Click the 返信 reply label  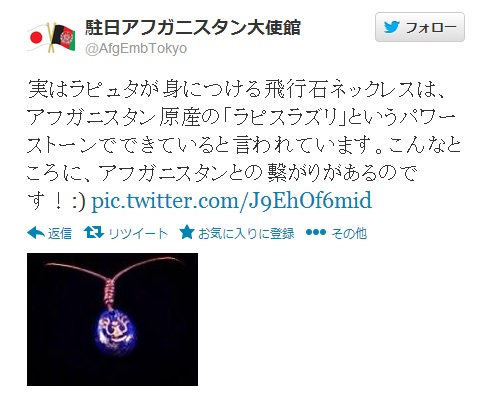60,233
